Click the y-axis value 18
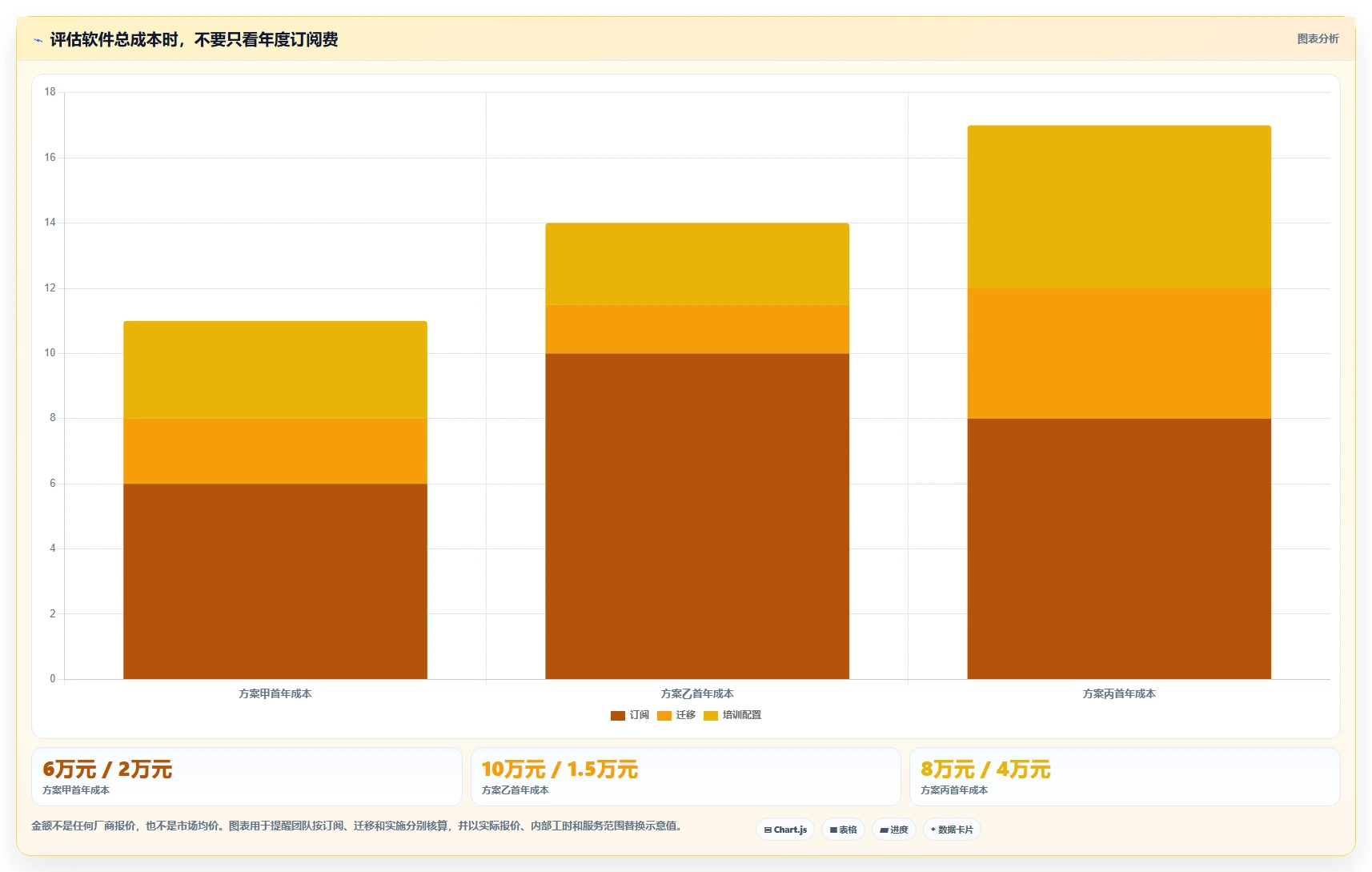The width and height of the screenshot is (1372, 872). click(50, 92)
